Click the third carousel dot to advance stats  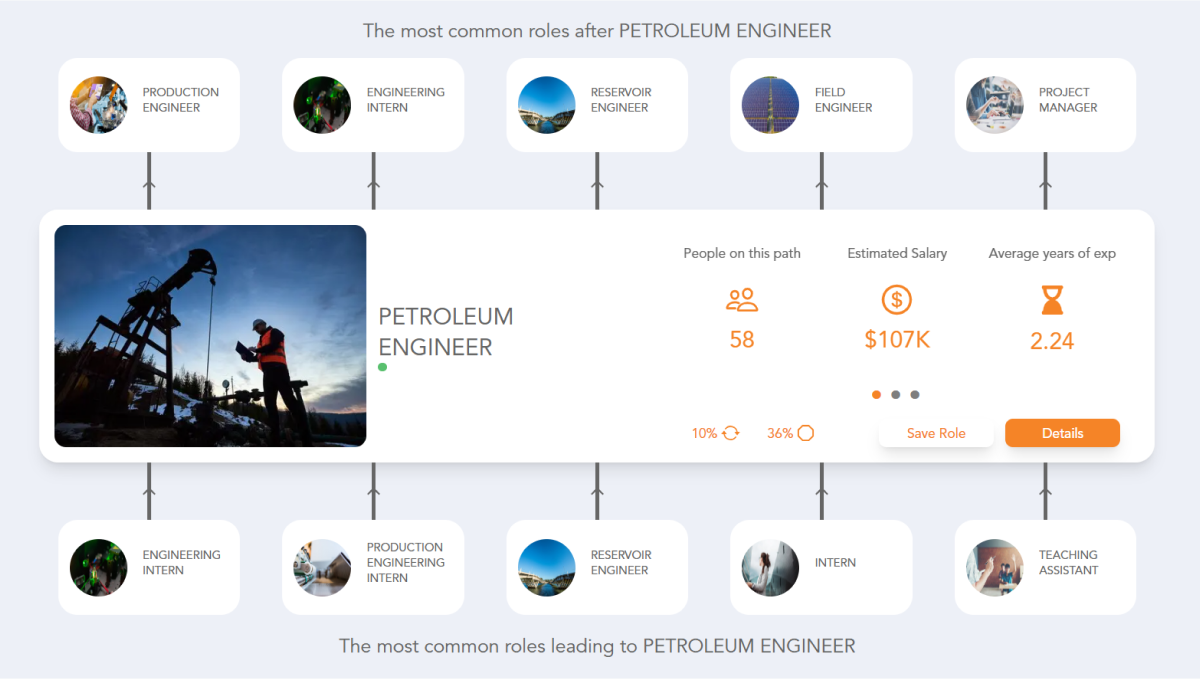915,394
